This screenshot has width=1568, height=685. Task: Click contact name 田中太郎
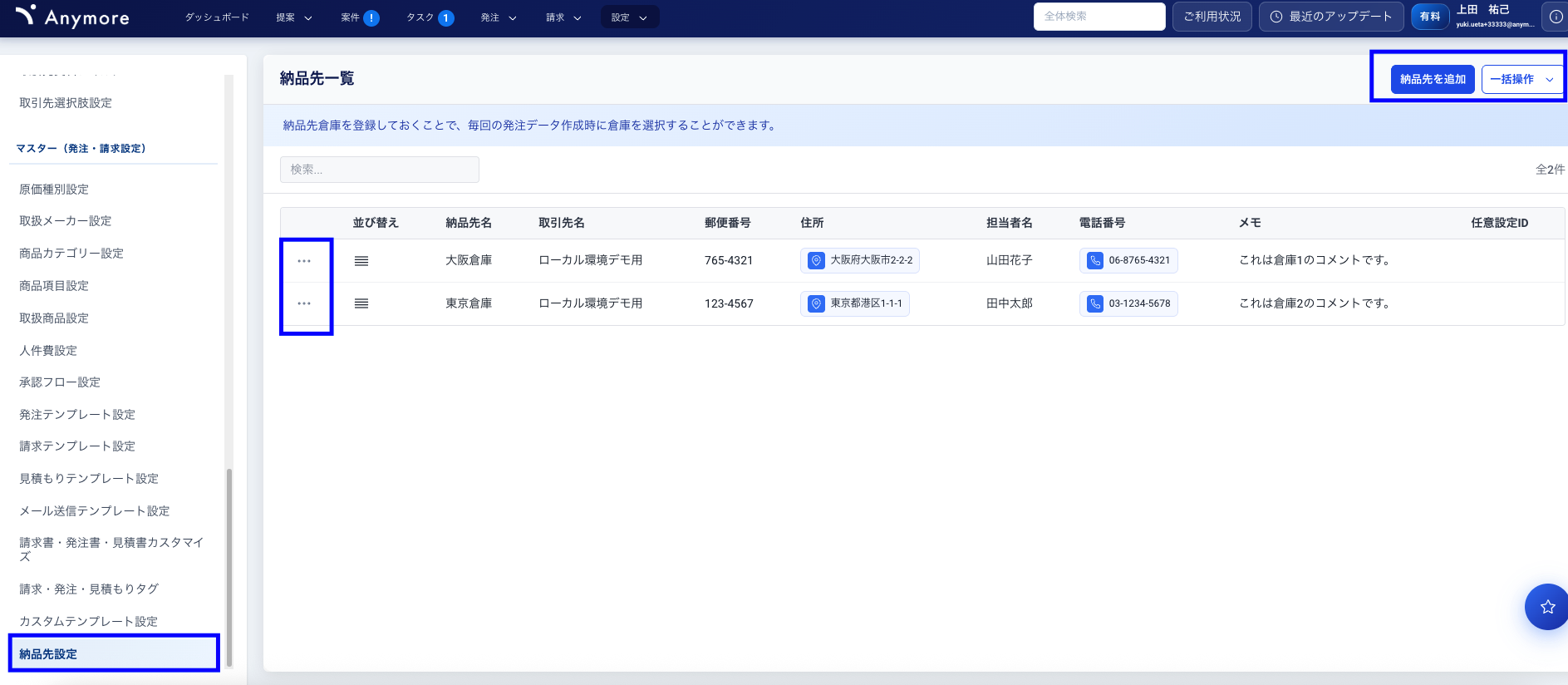[x=1010, y=303]
